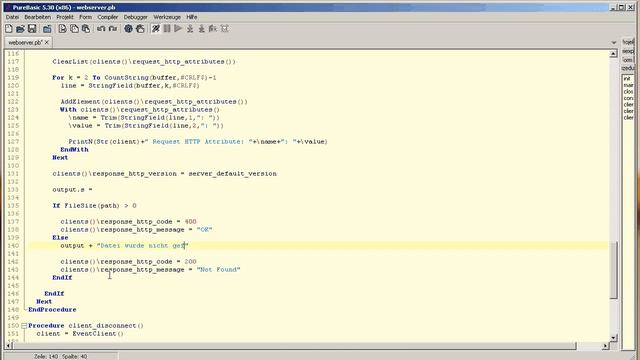Open the Bearbeiten menu
Screen dimensions: 640x360
[38, 17]
